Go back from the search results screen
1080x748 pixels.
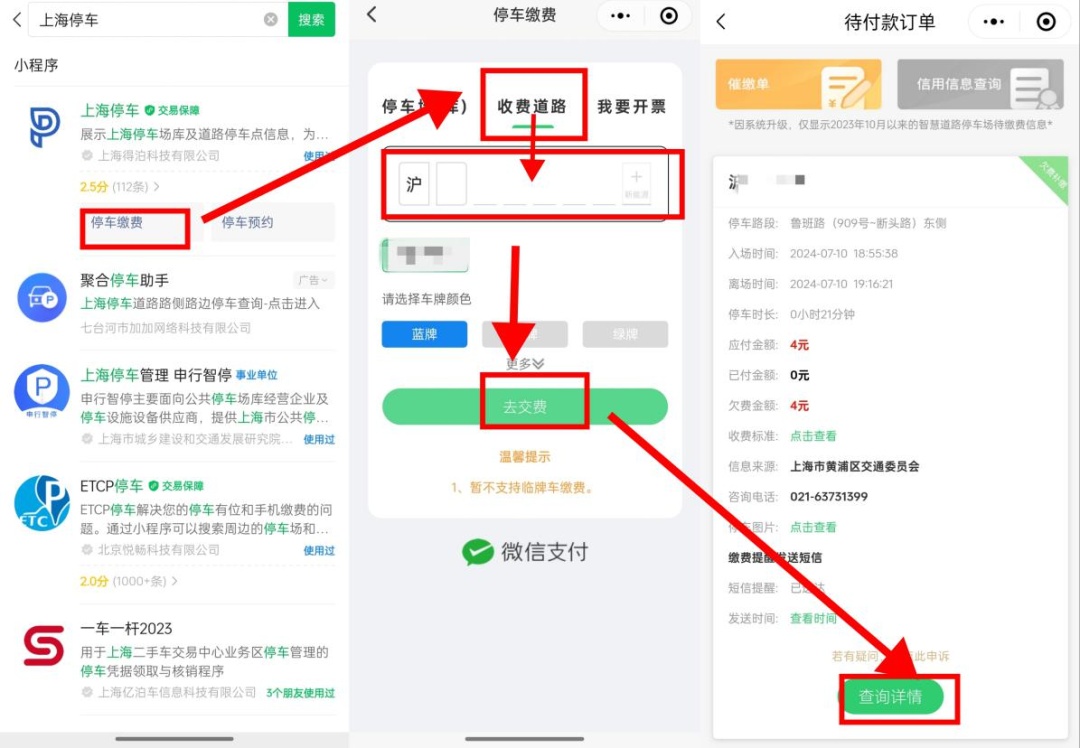click(x=17, y=19)
